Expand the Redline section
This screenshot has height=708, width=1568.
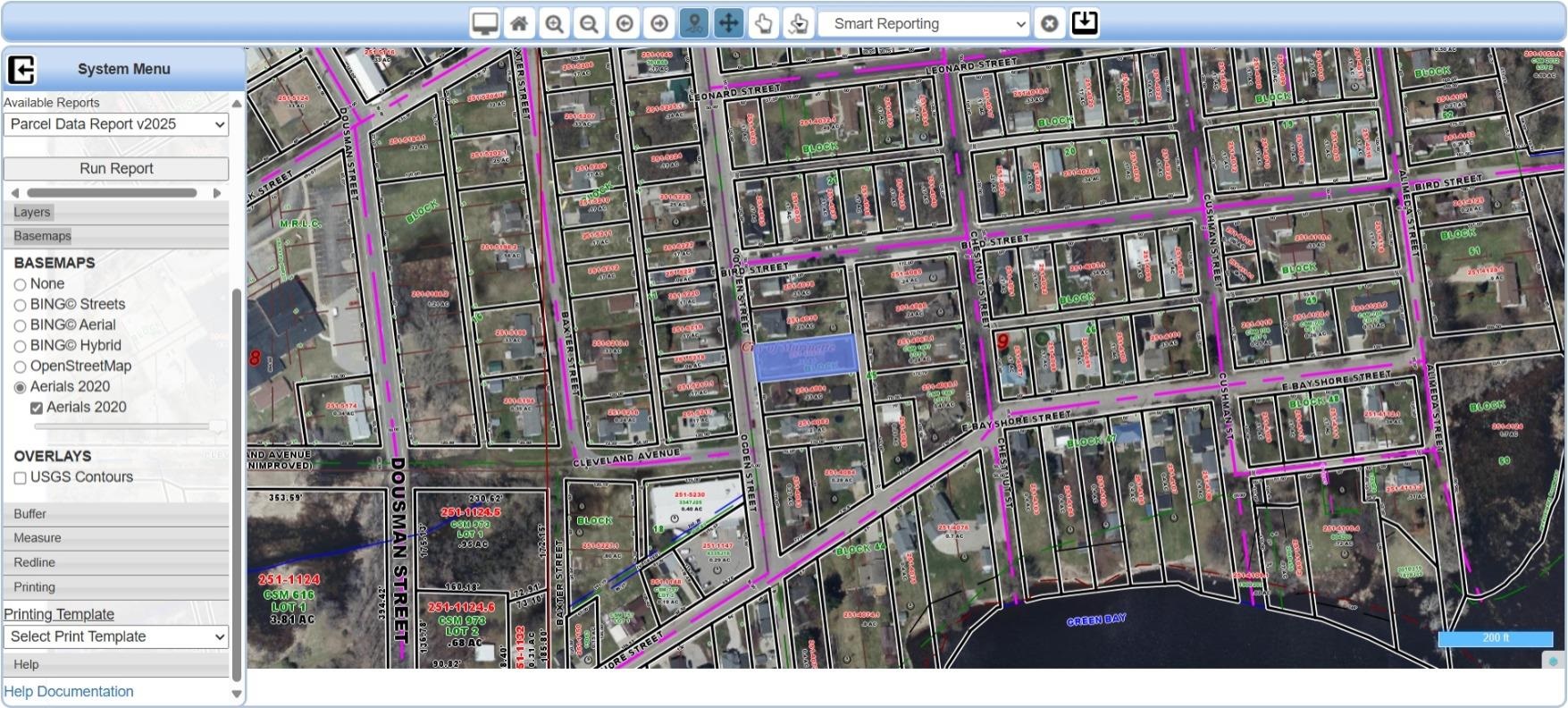click(116, 562)
